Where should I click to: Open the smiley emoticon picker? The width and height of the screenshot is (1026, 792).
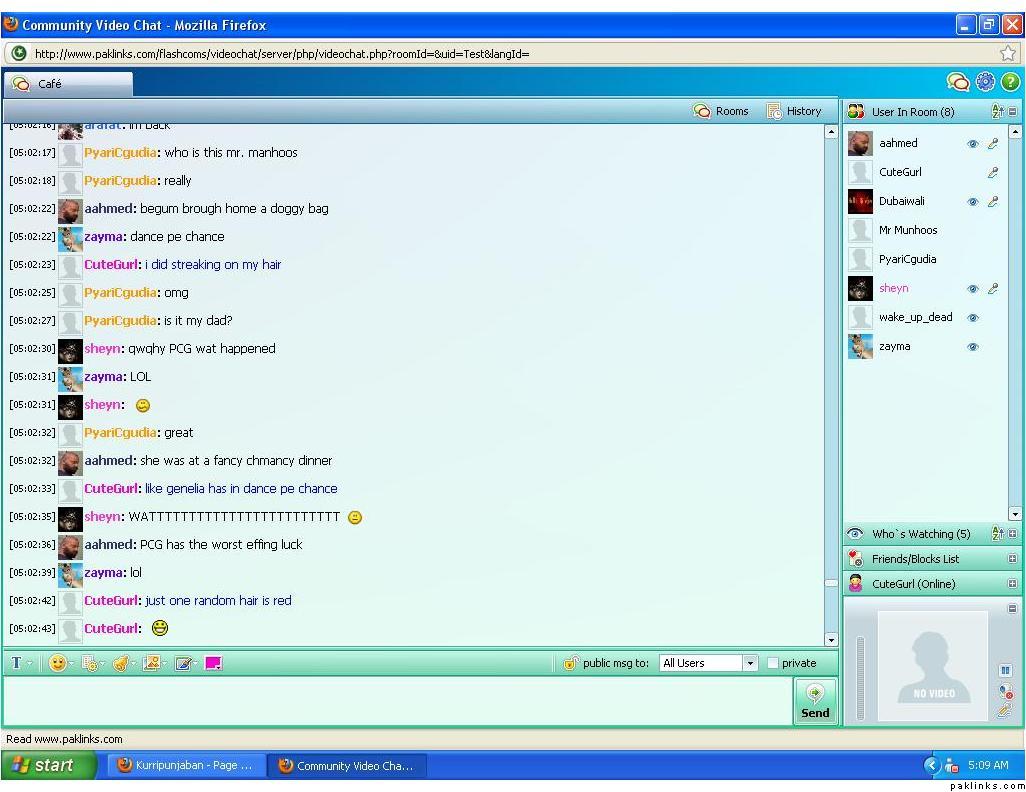click(58, 663)
